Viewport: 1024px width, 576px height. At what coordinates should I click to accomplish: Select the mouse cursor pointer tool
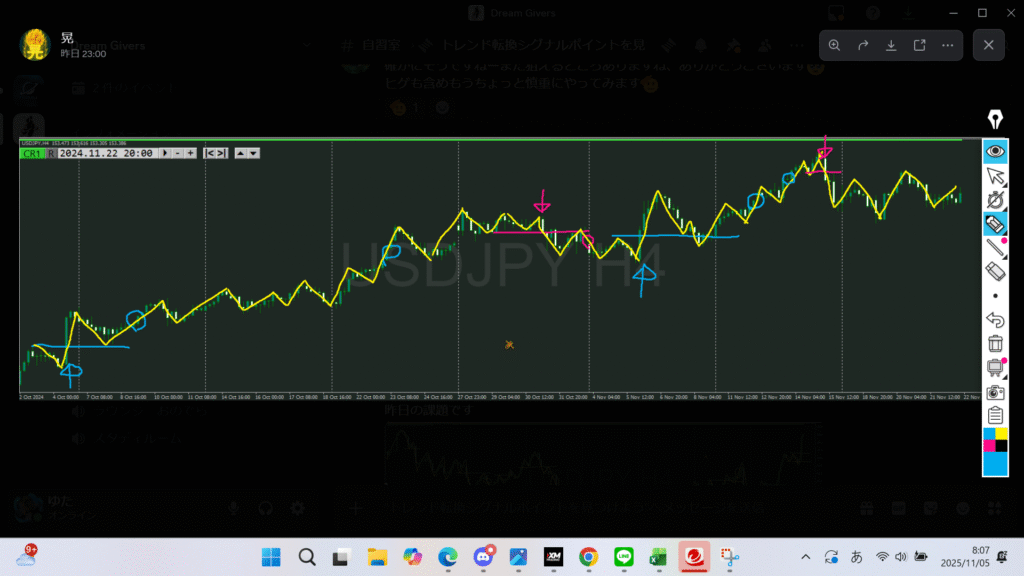995,176
